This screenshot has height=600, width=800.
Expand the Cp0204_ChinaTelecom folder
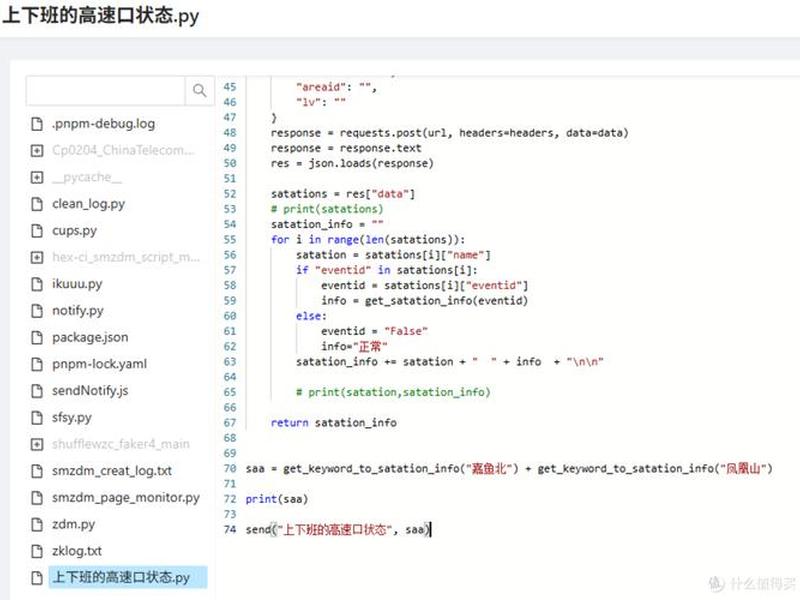click(x=37, y=151)
